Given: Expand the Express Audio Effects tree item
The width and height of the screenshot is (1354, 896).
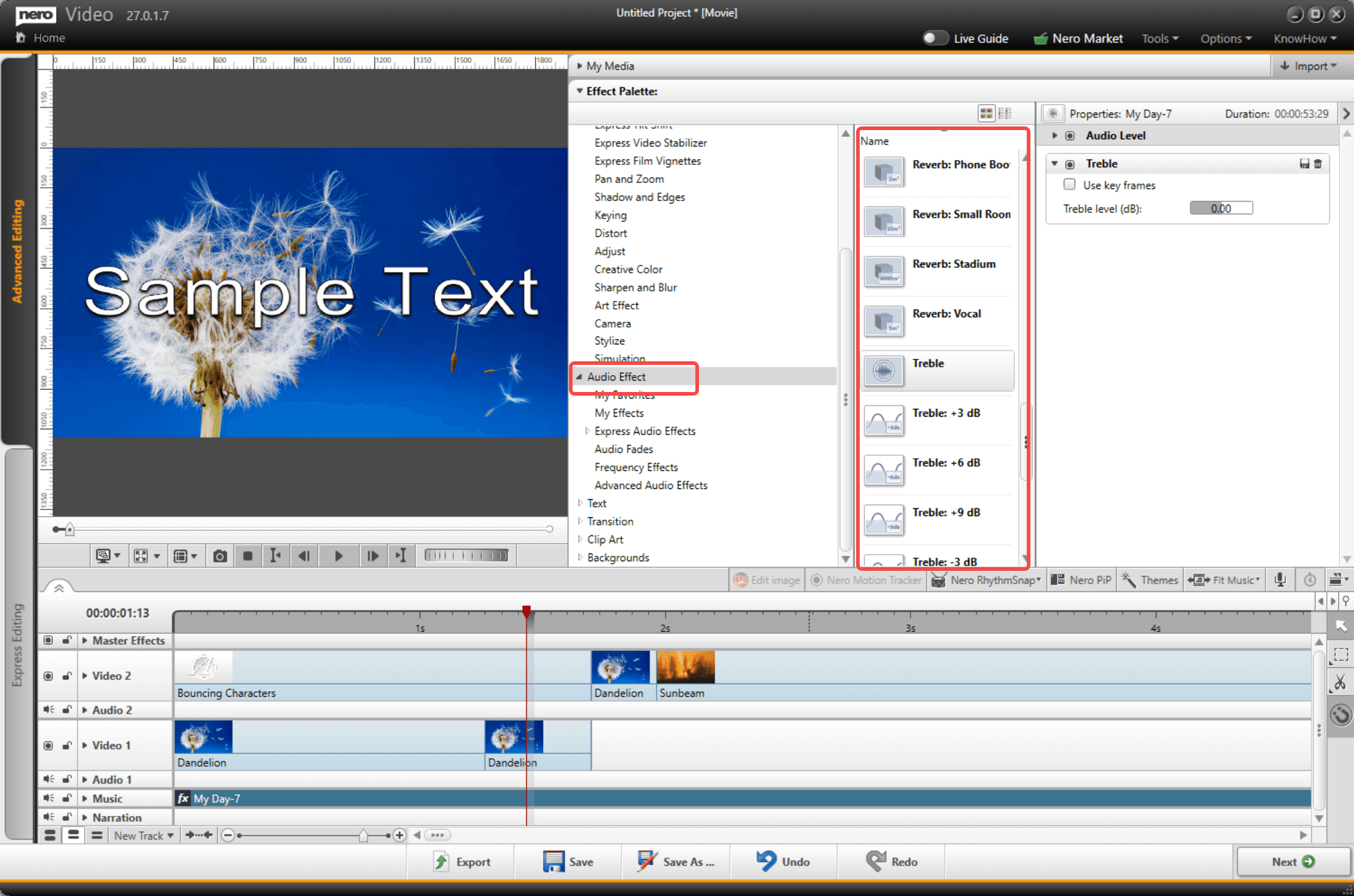Looking at the screenshot, I should (x=587, y=431).
